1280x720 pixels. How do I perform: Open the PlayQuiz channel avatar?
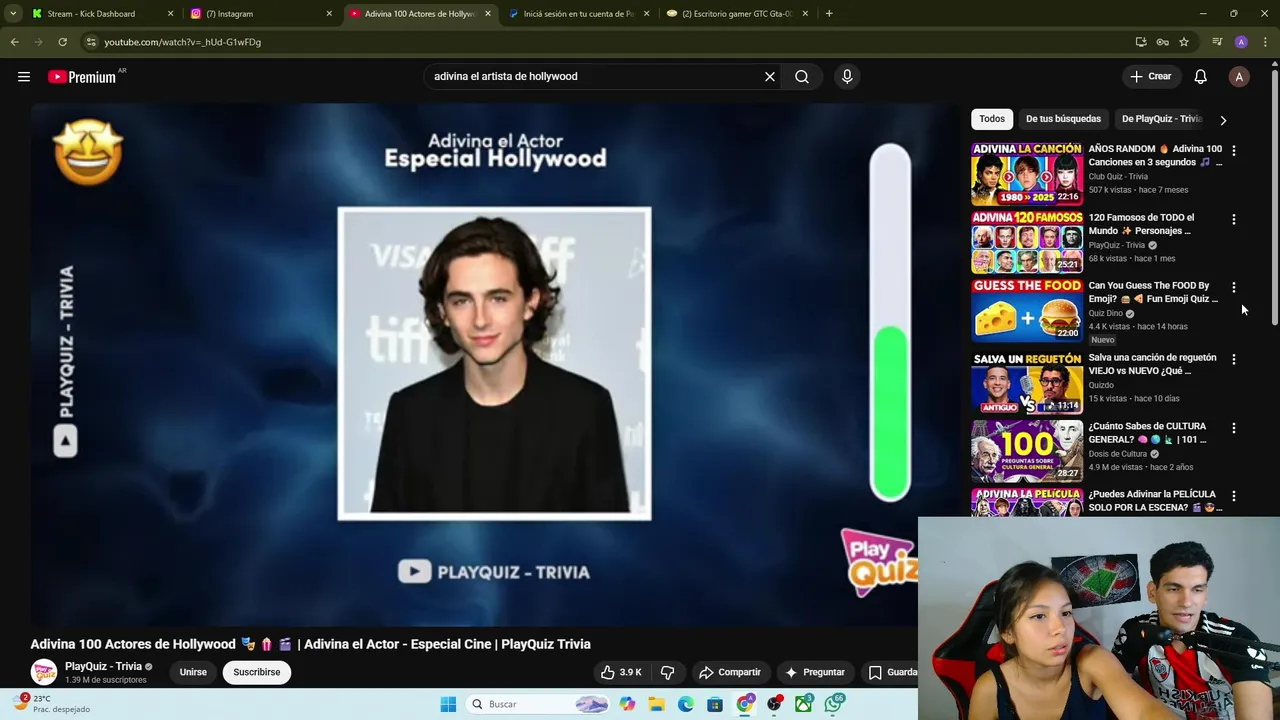[43, 672]
